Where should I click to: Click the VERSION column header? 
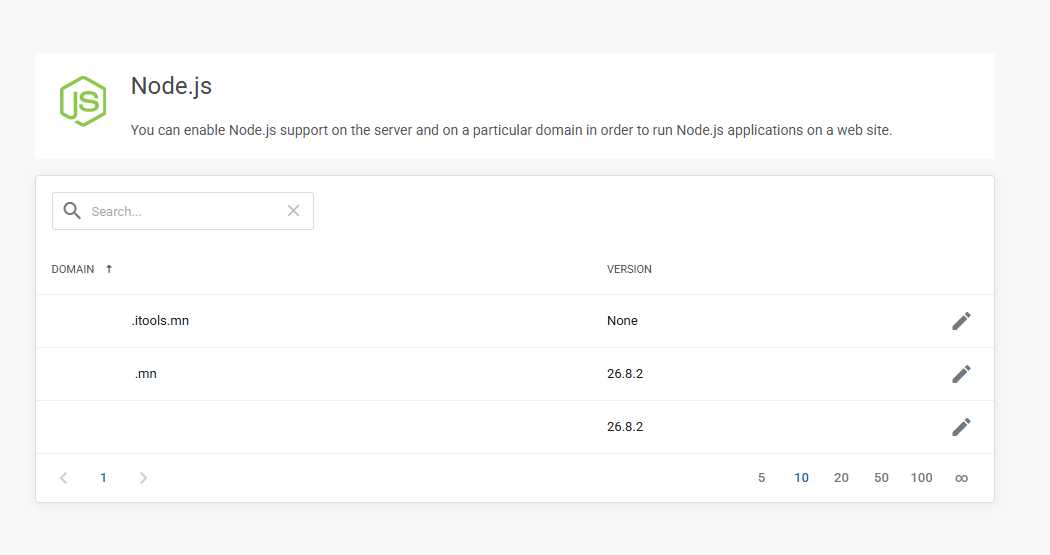pos(629,269)
